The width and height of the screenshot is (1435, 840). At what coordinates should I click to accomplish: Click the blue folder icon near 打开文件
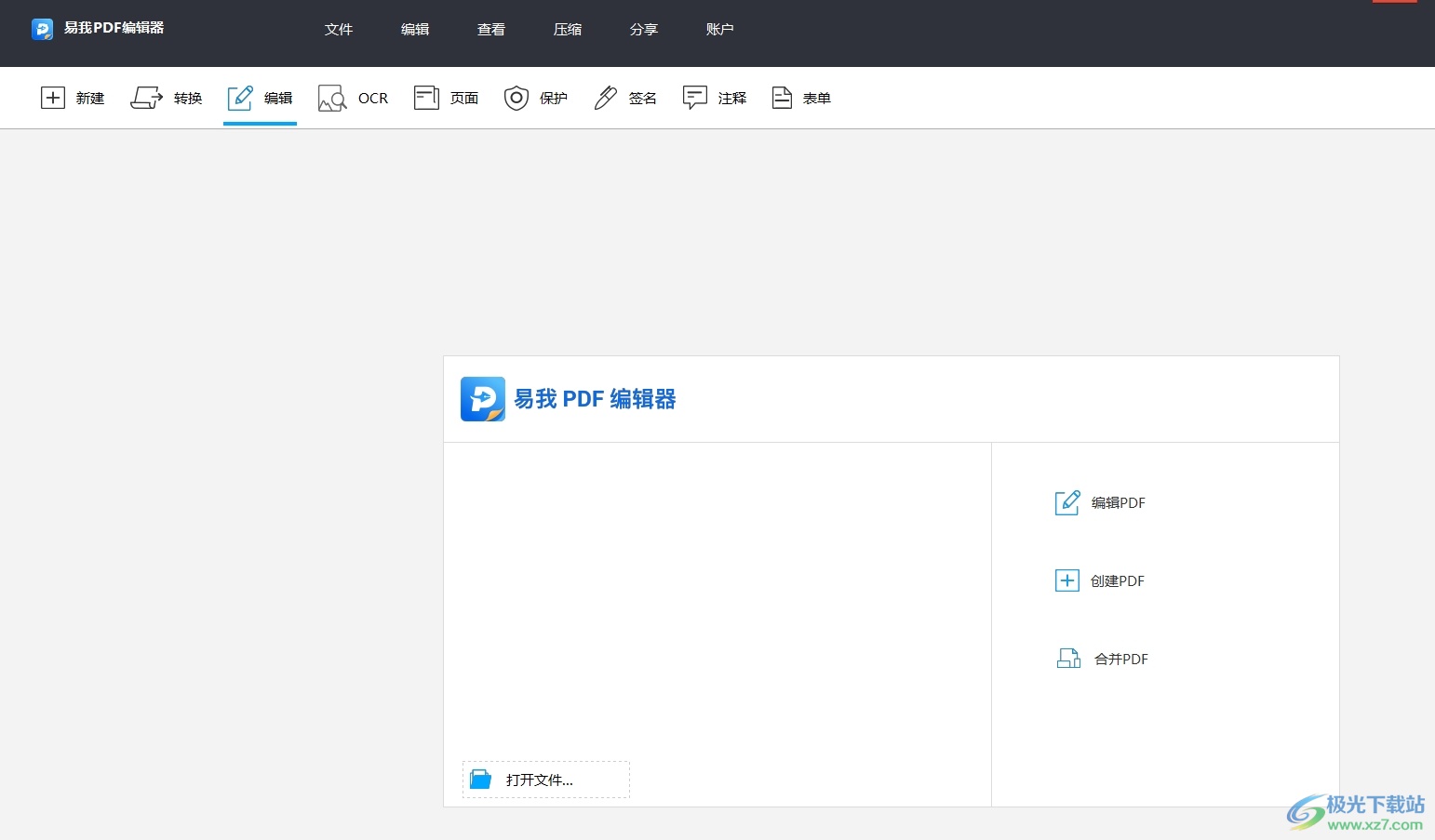tap(480, 780)
